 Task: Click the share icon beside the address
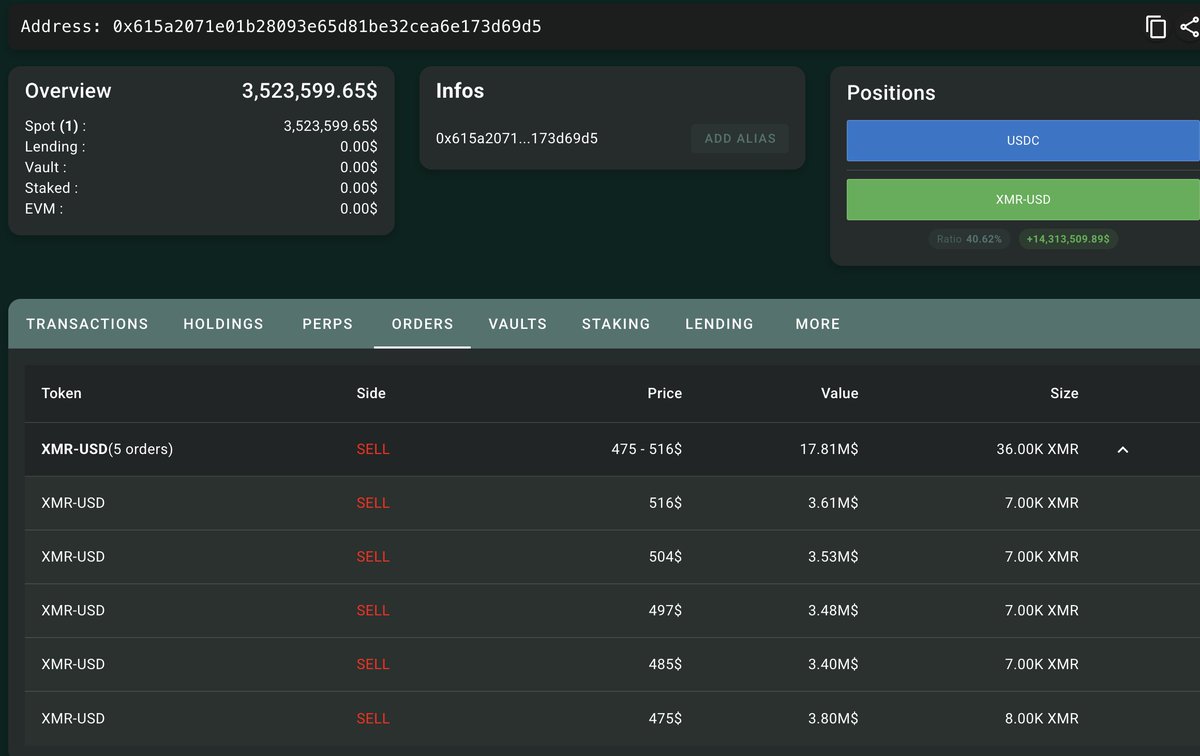pyautogui.click(x=1190, y=27)
